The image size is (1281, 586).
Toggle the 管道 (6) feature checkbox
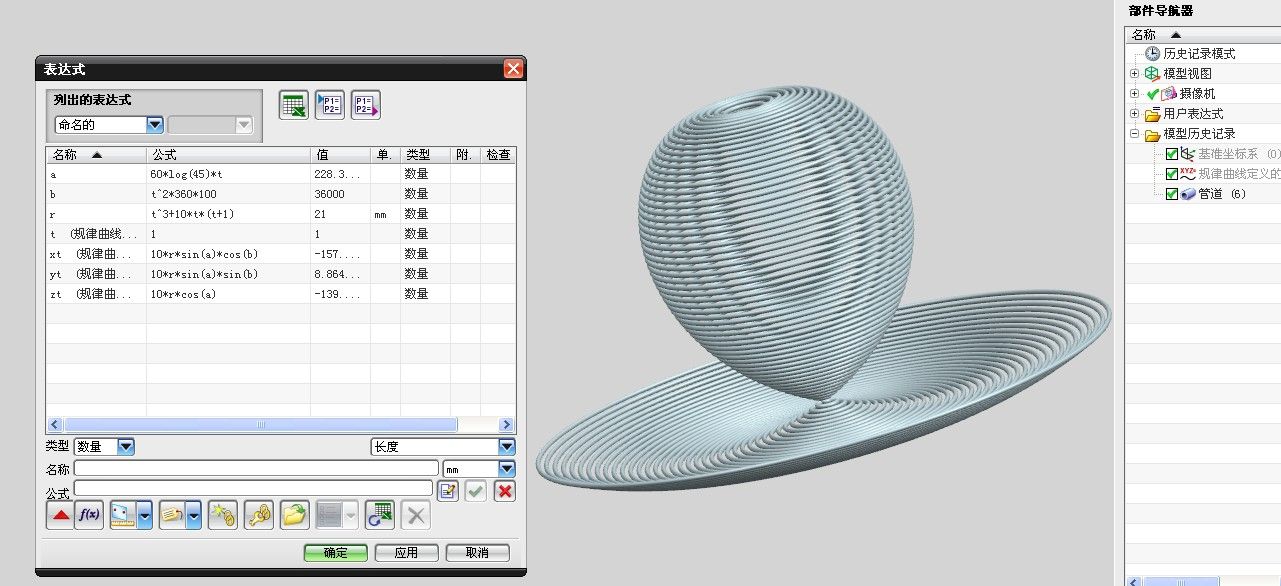click(1172, 194)
